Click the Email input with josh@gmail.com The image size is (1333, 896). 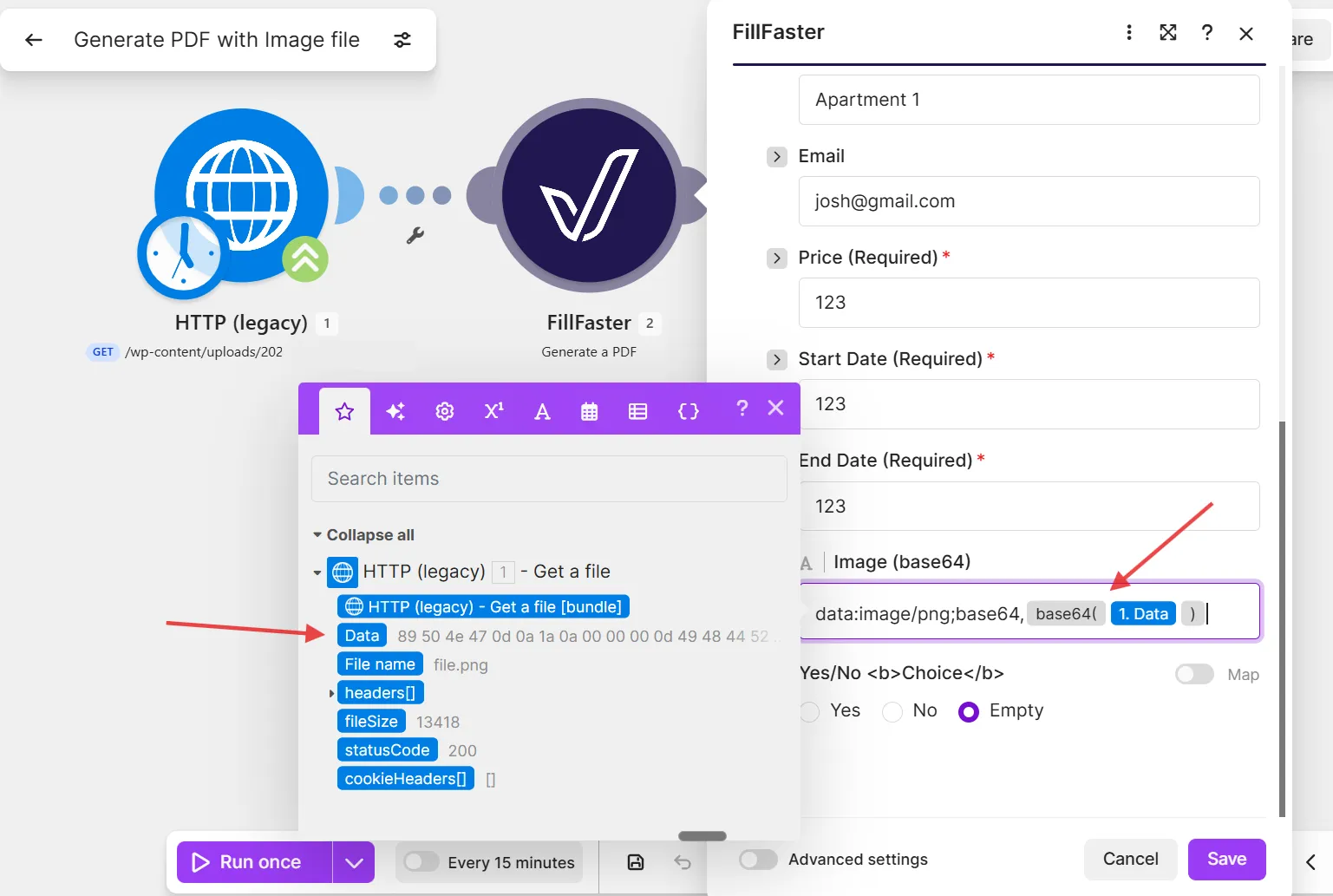[x=1029, y=201]
